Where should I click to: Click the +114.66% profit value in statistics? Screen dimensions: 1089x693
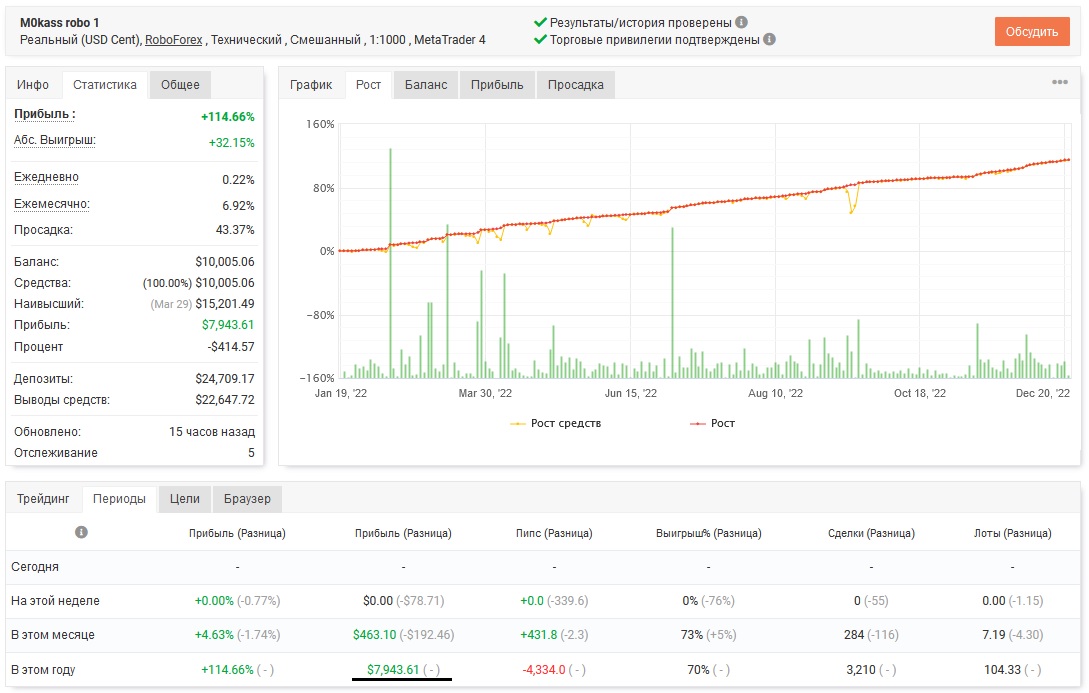(228, 117)
